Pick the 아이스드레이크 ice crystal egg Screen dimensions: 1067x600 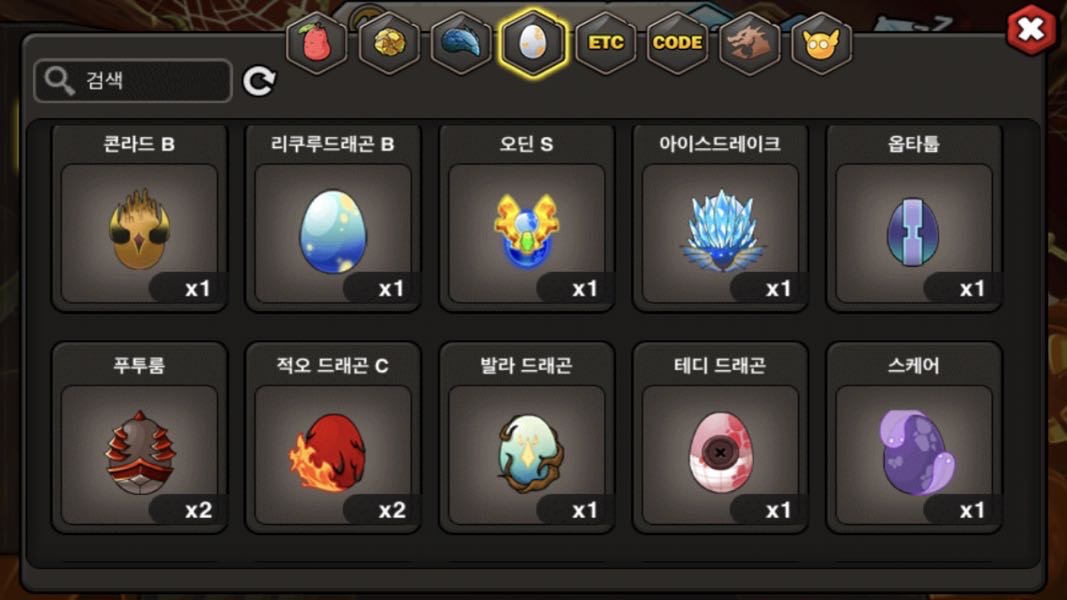pos(720,218)
